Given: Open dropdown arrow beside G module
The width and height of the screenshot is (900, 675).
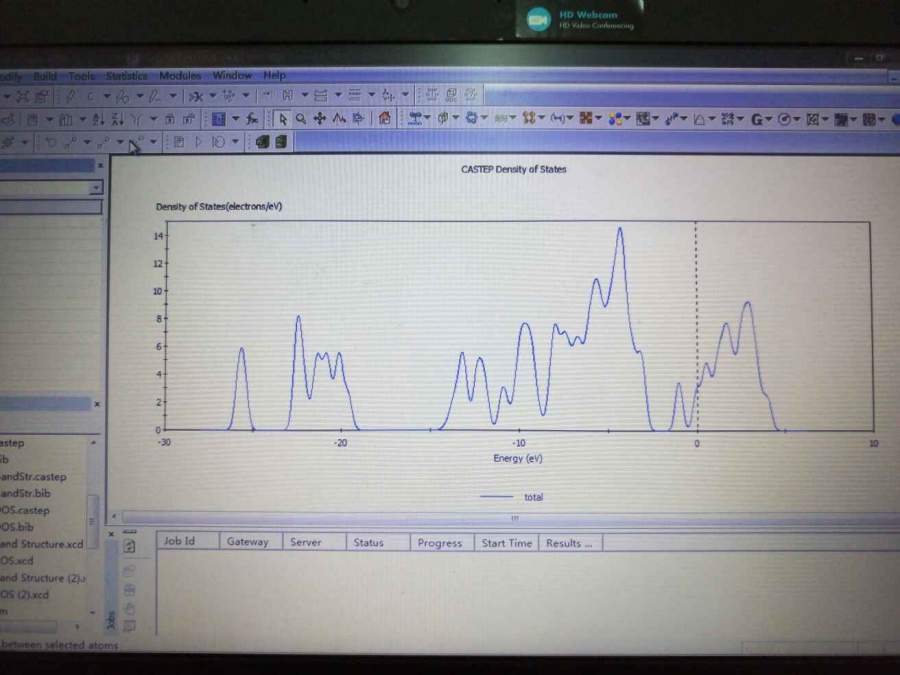Looking at the screenshot, I should [x=769, y=119].
